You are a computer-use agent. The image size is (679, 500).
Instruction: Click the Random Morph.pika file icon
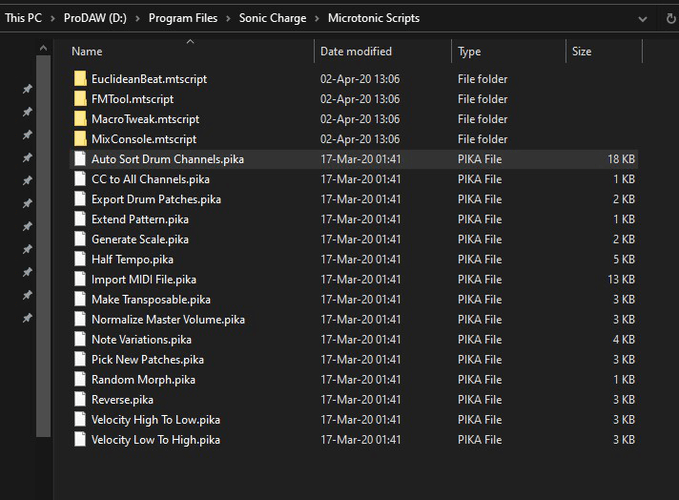coord(80,380)
